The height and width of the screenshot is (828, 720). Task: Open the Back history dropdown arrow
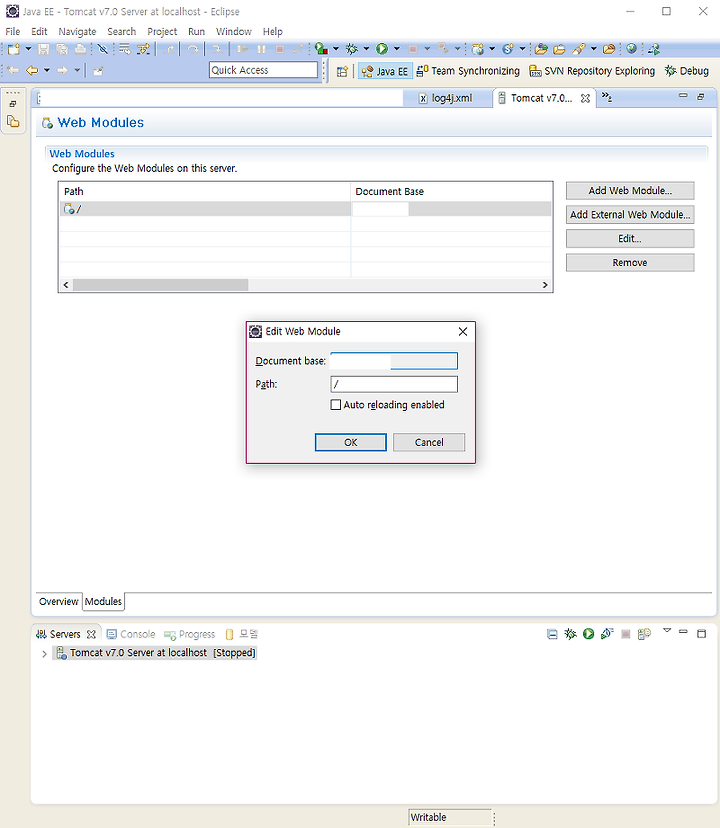[46, 70]
